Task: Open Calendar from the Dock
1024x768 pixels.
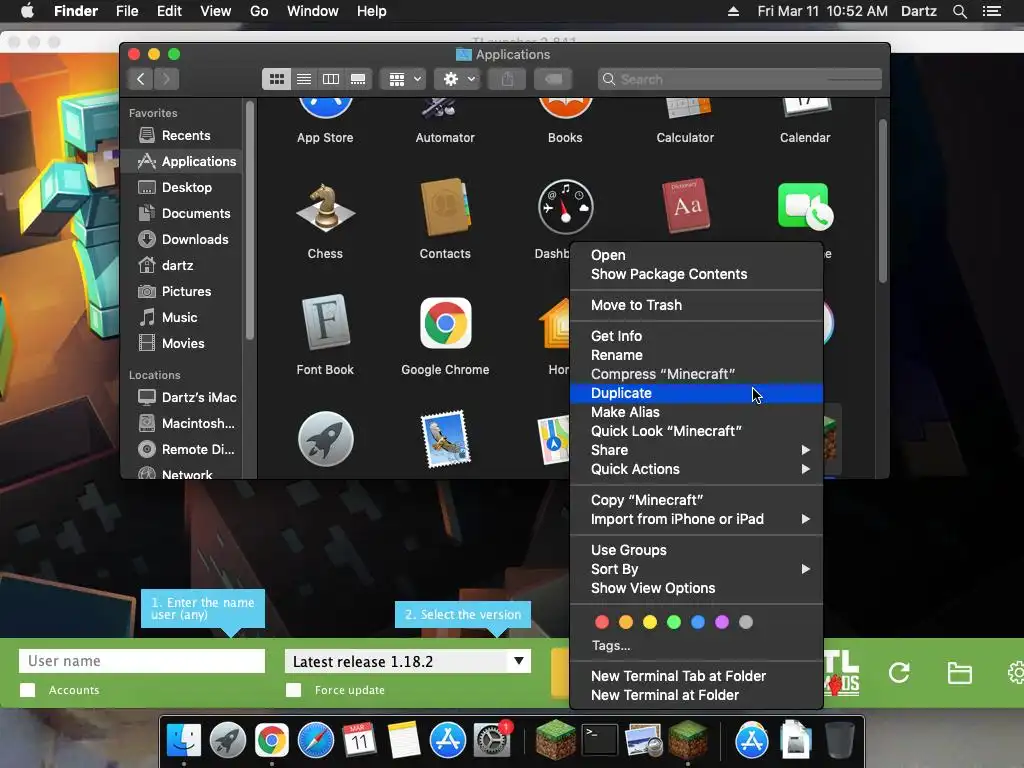Action: click(359, 741)
